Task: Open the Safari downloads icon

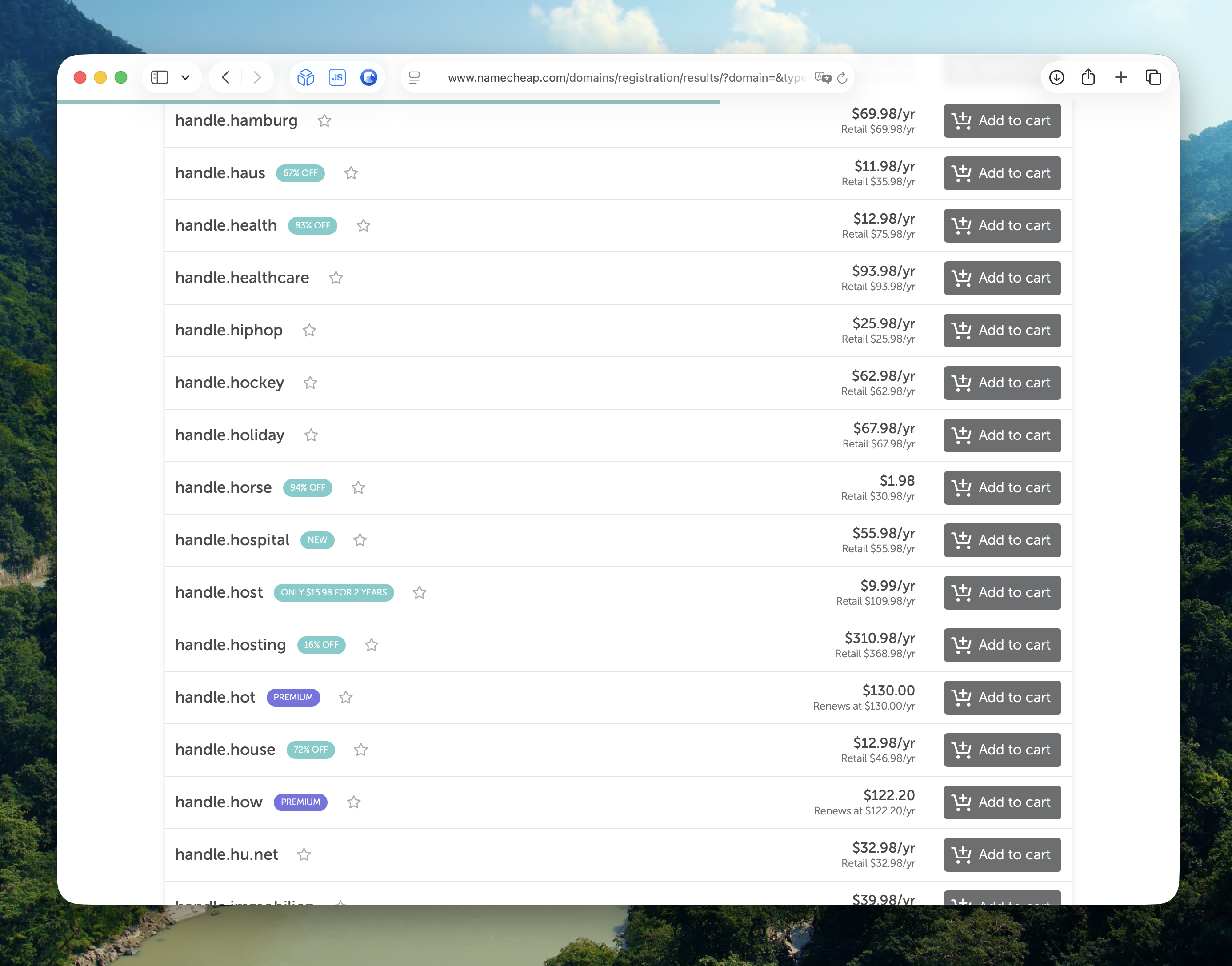Action: (x=1056, y=77)
